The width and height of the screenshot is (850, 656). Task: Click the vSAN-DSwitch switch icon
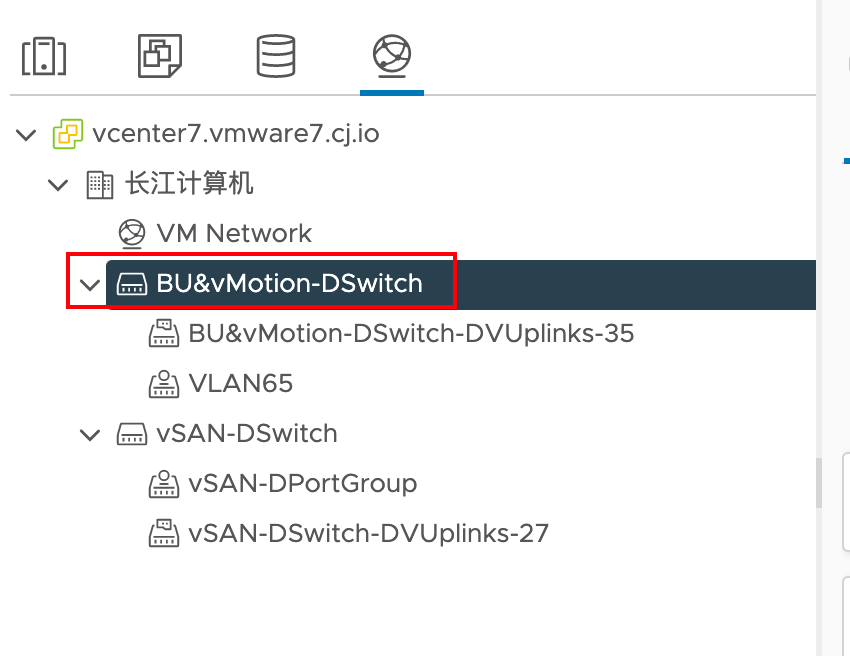132,434
